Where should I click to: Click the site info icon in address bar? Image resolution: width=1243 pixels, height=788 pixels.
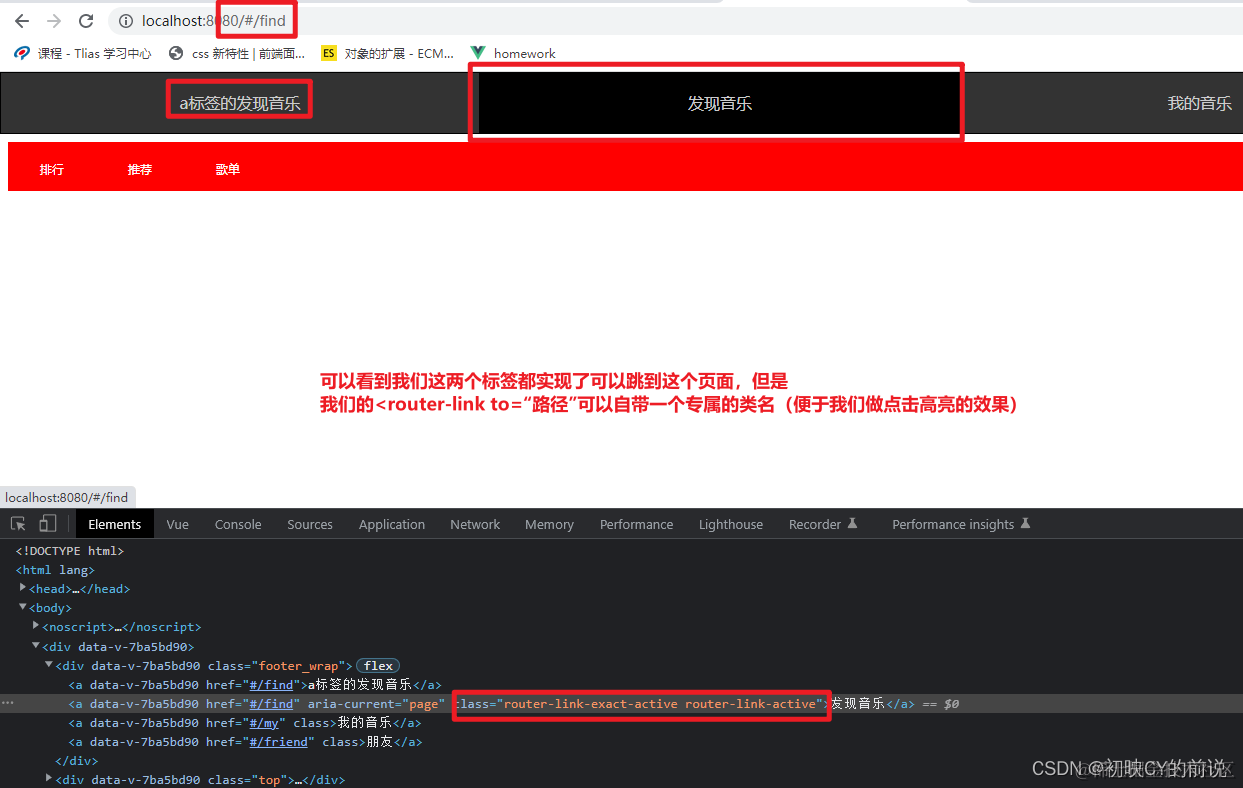tap(125, 21)
